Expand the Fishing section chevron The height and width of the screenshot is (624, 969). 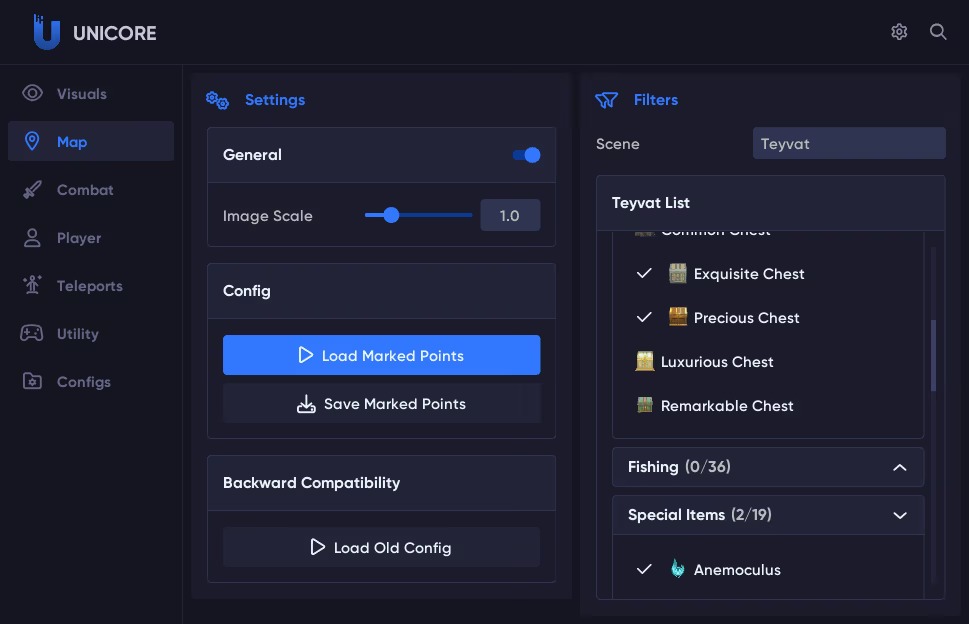[900, 467]
